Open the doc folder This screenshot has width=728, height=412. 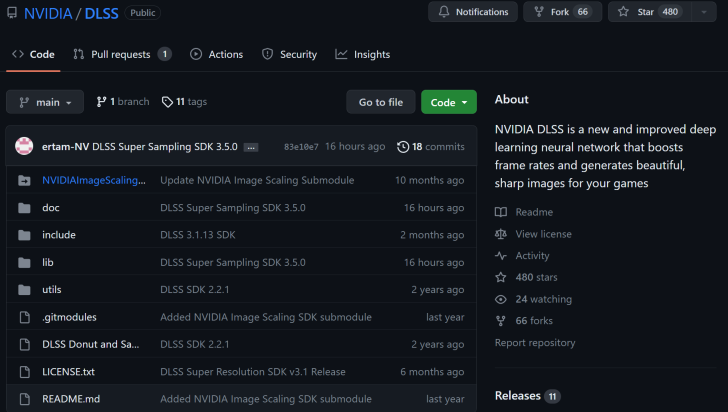(51, 208)
